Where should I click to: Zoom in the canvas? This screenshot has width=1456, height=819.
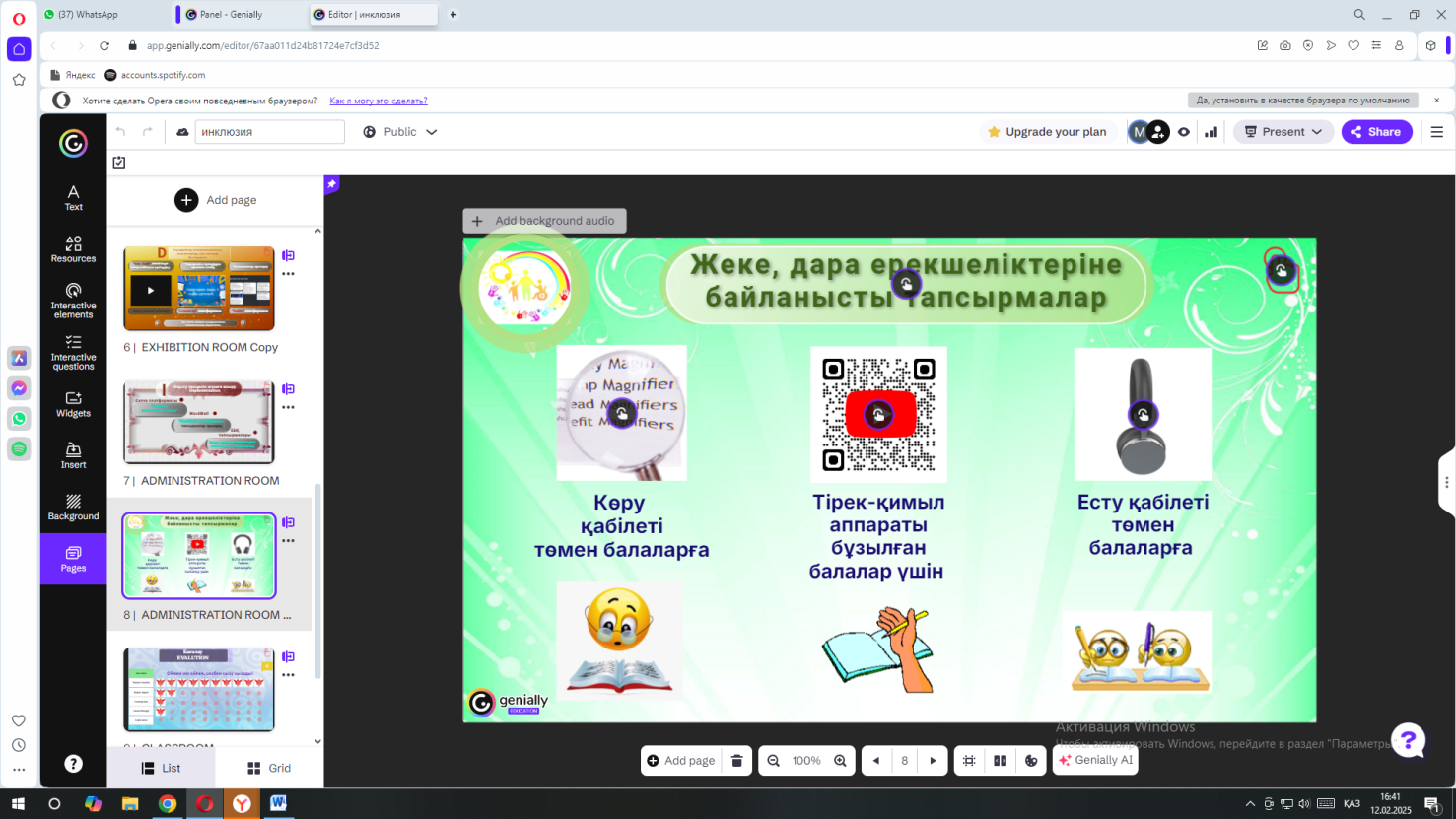pos(840,761)
